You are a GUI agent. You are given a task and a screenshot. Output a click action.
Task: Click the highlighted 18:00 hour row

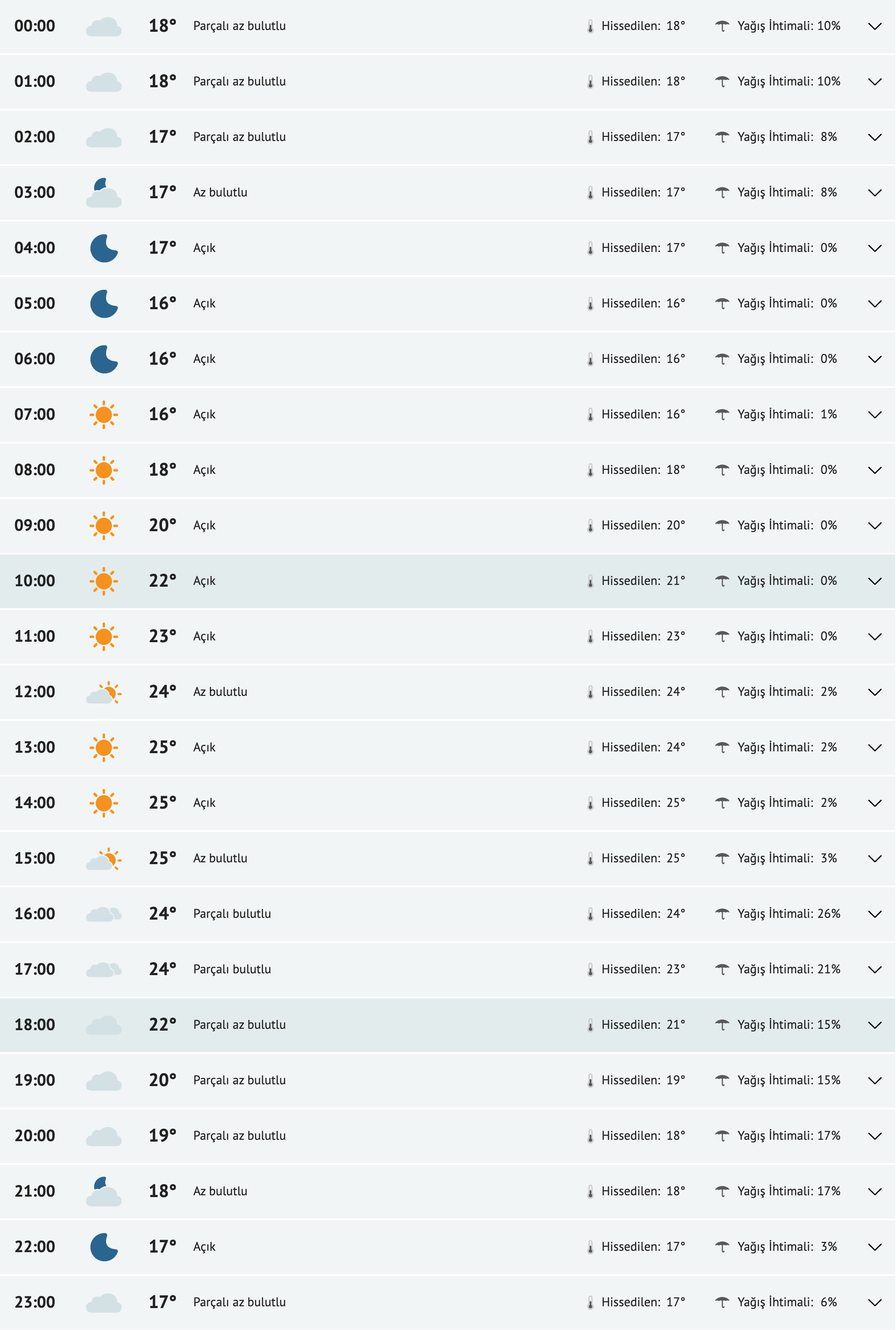pyautogui.click(x=35, y=1024)
